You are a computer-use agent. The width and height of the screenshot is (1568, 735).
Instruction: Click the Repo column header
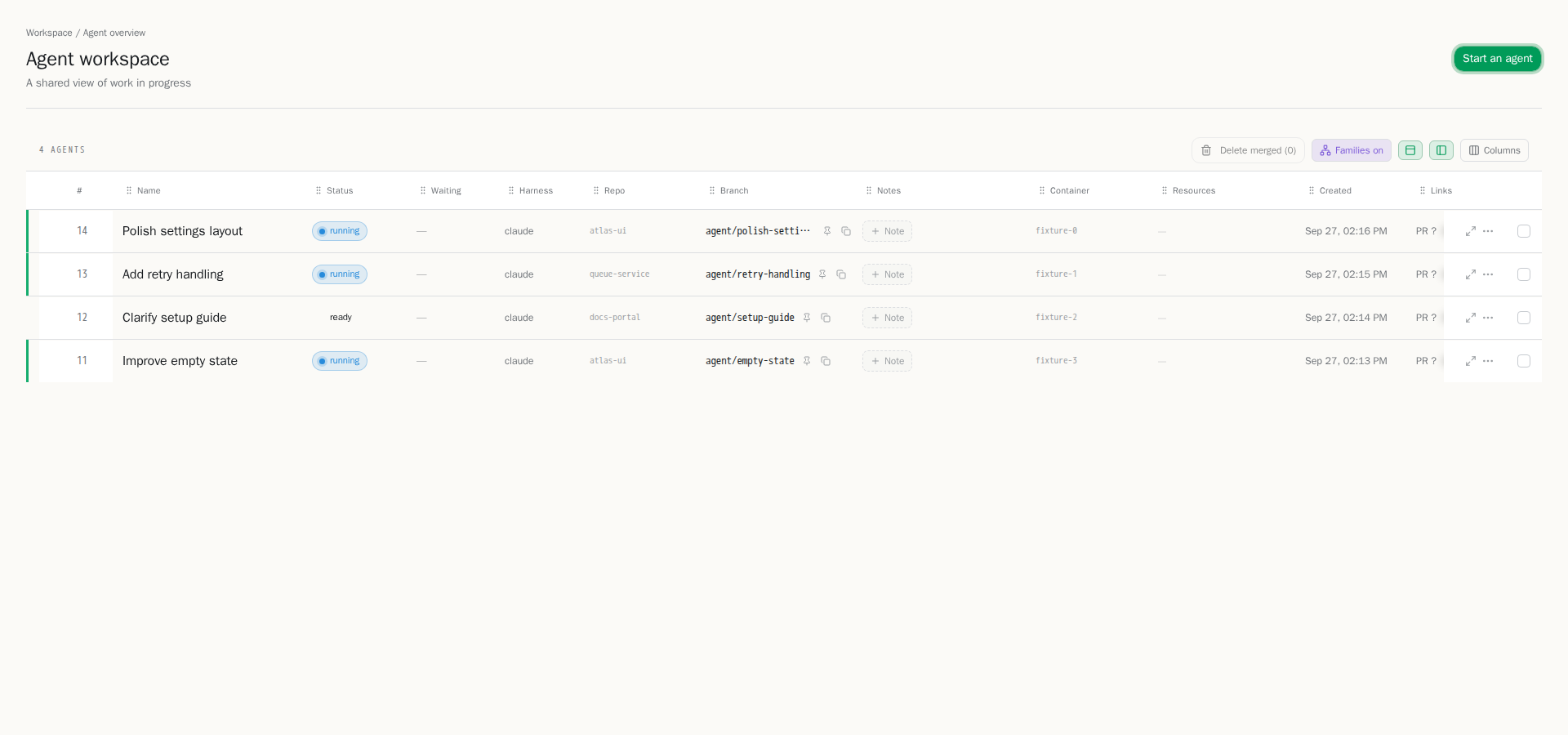pyautogui.click(x=614, y=190)
